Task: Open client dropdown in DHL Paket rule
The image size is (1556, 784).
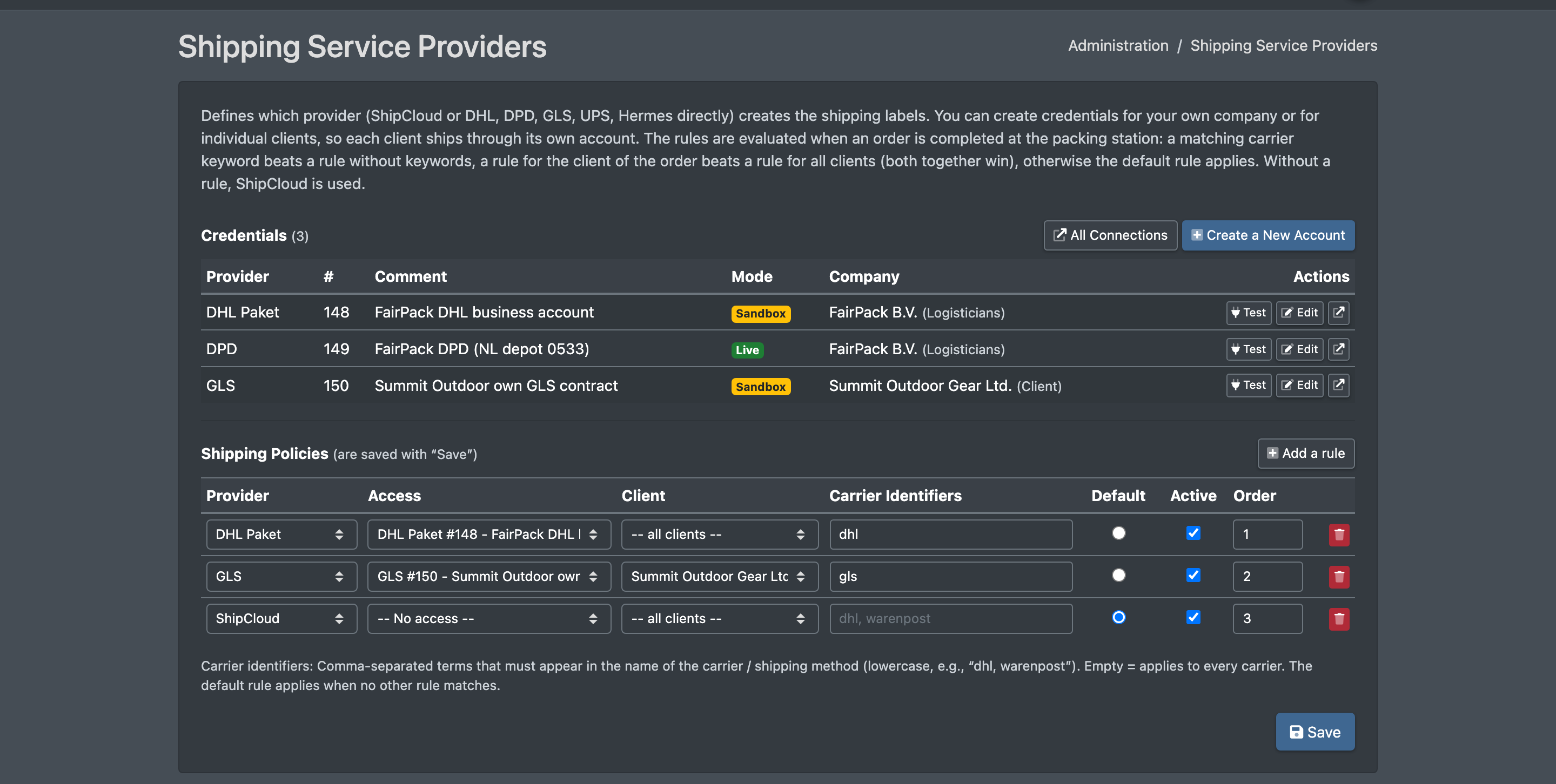Action: (x=720, y=534)
